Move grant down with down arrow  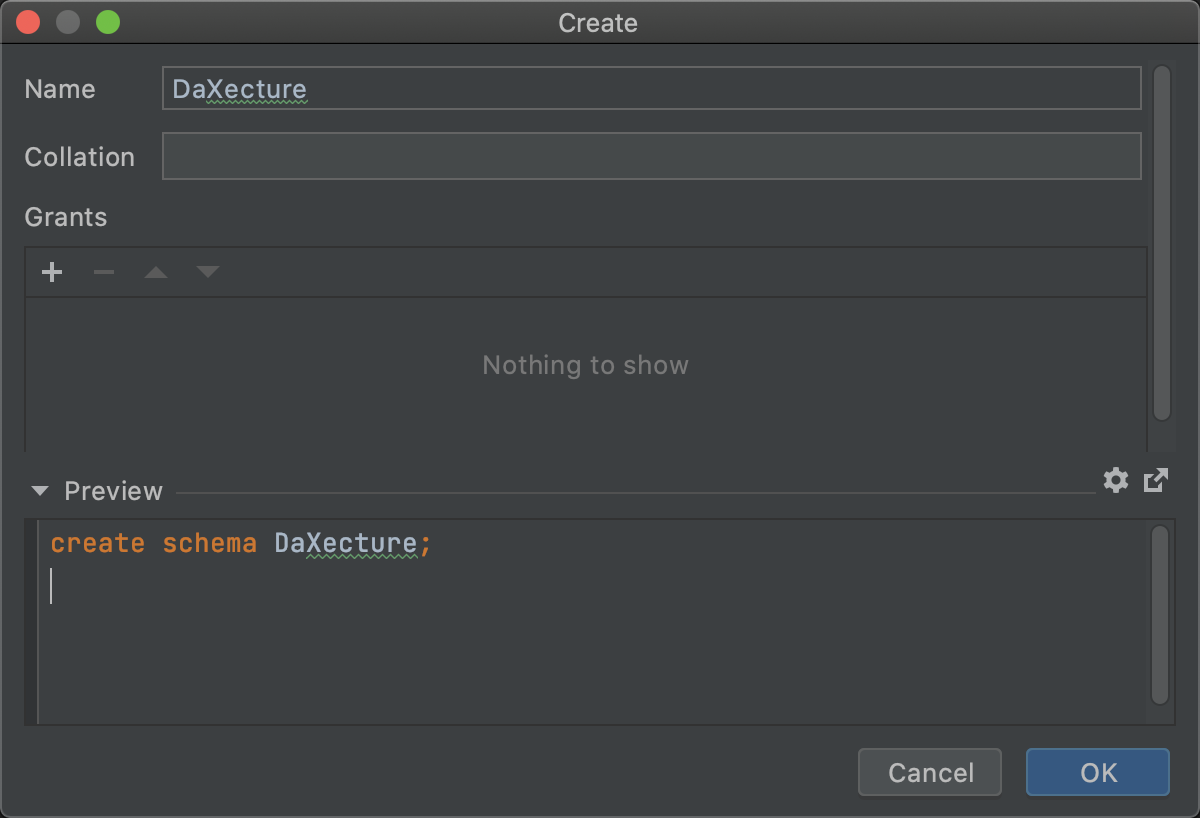208,272
